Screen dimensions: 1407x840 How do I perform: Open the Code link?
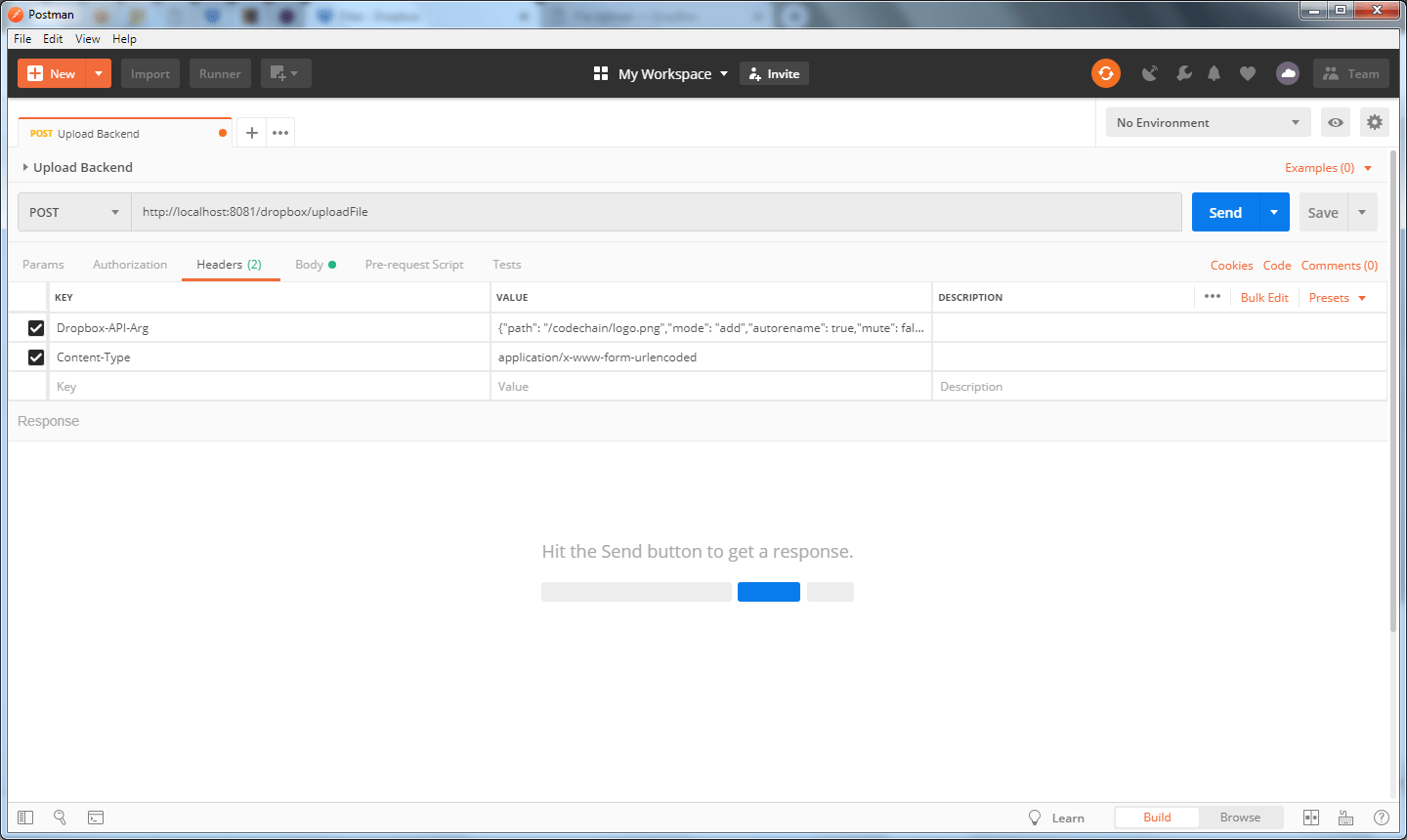[1277, 265]
